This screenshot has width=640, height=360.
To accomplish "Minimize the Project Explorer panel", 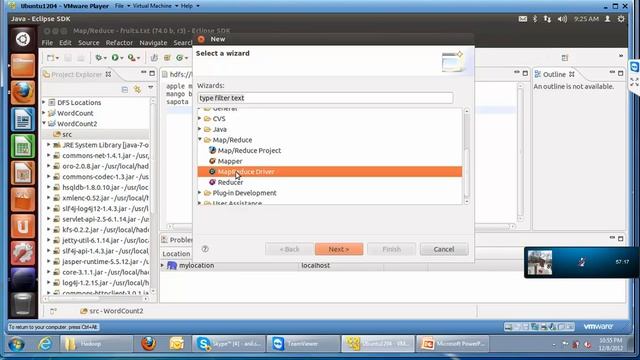I will click(143, 73).
